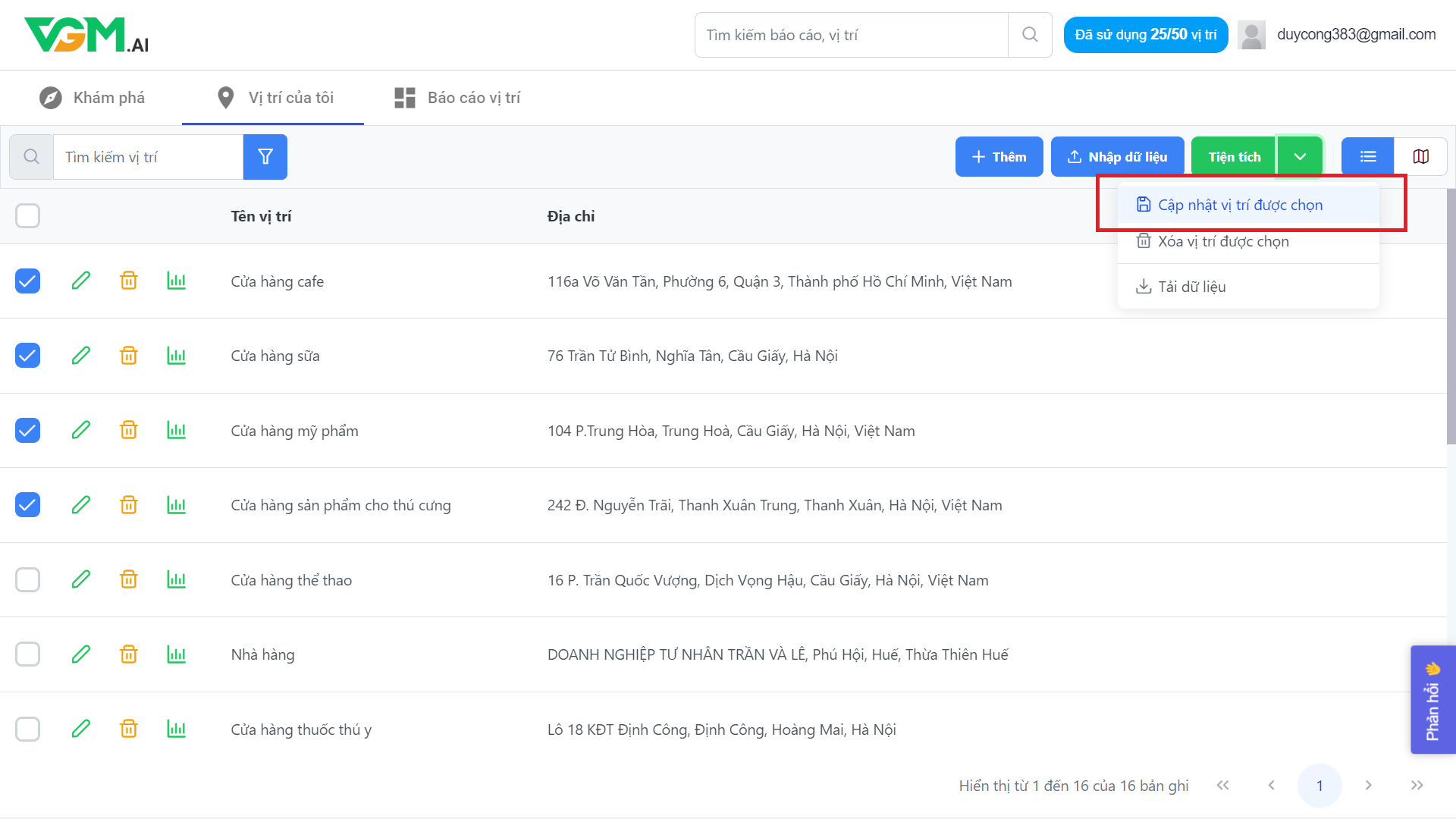Switch to list view icon
The image size is (1456, 819).
pyautogui.click(x=1367, y=156)
